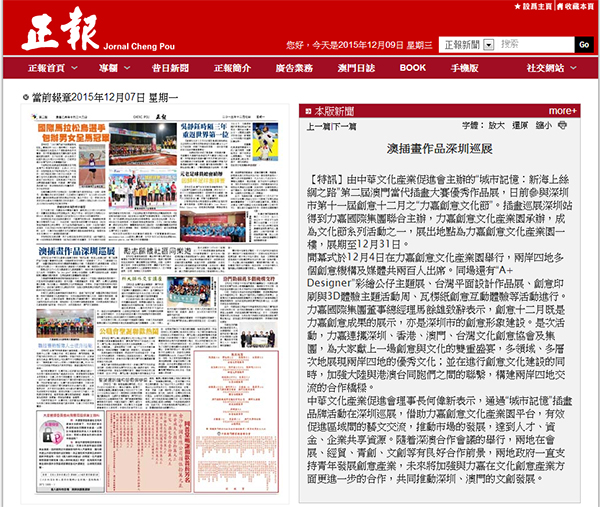Click the 正報 newspaper logo

click(x=60, y=29)
